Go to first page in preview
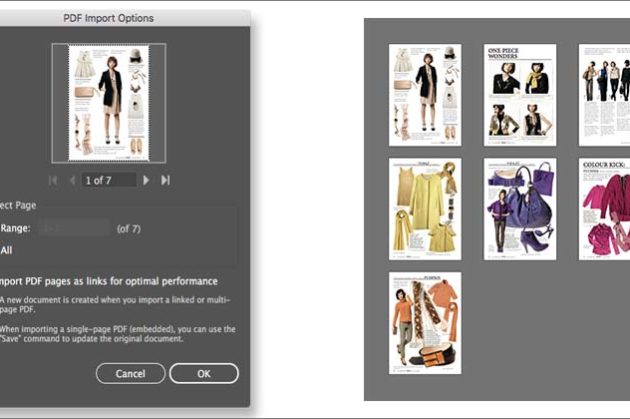 (x=53, y=180)
